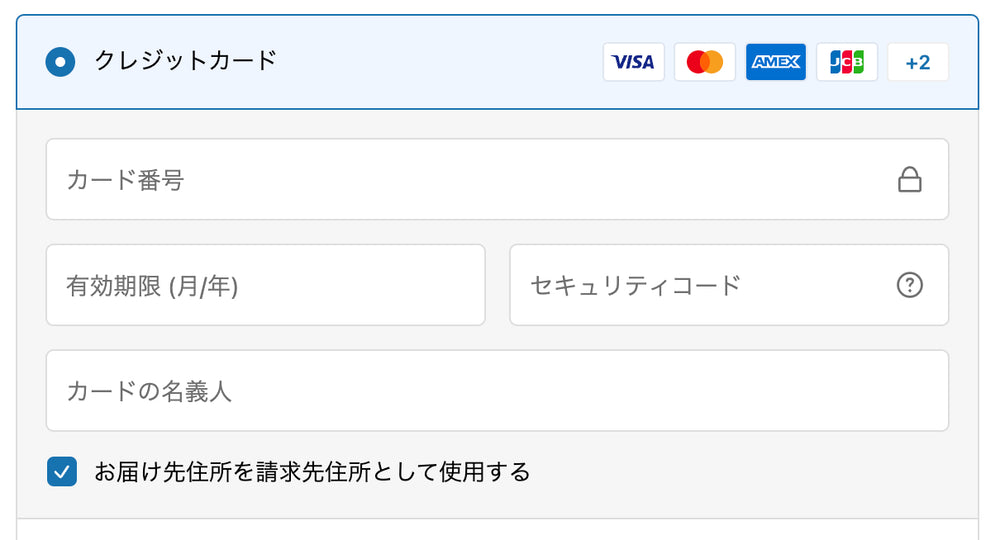This screenshot has width=1000, height=540.
Task: Click the AMEX card logo
Action: 776,62
